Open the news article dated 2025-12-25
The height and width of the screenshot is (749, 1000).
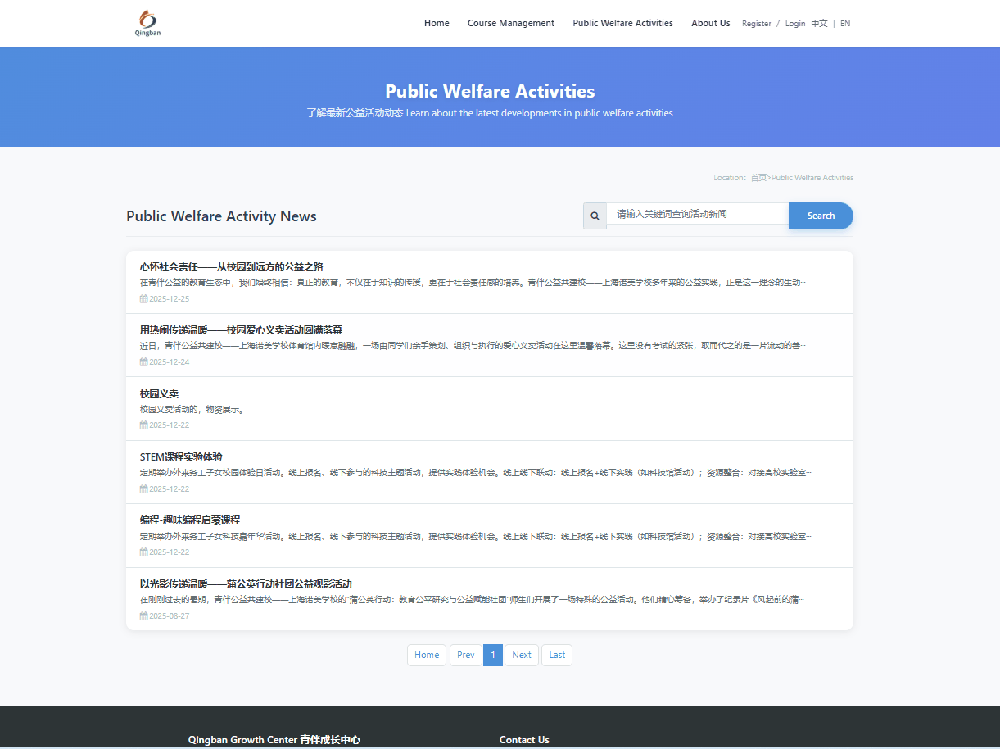[x=232, y=267]
